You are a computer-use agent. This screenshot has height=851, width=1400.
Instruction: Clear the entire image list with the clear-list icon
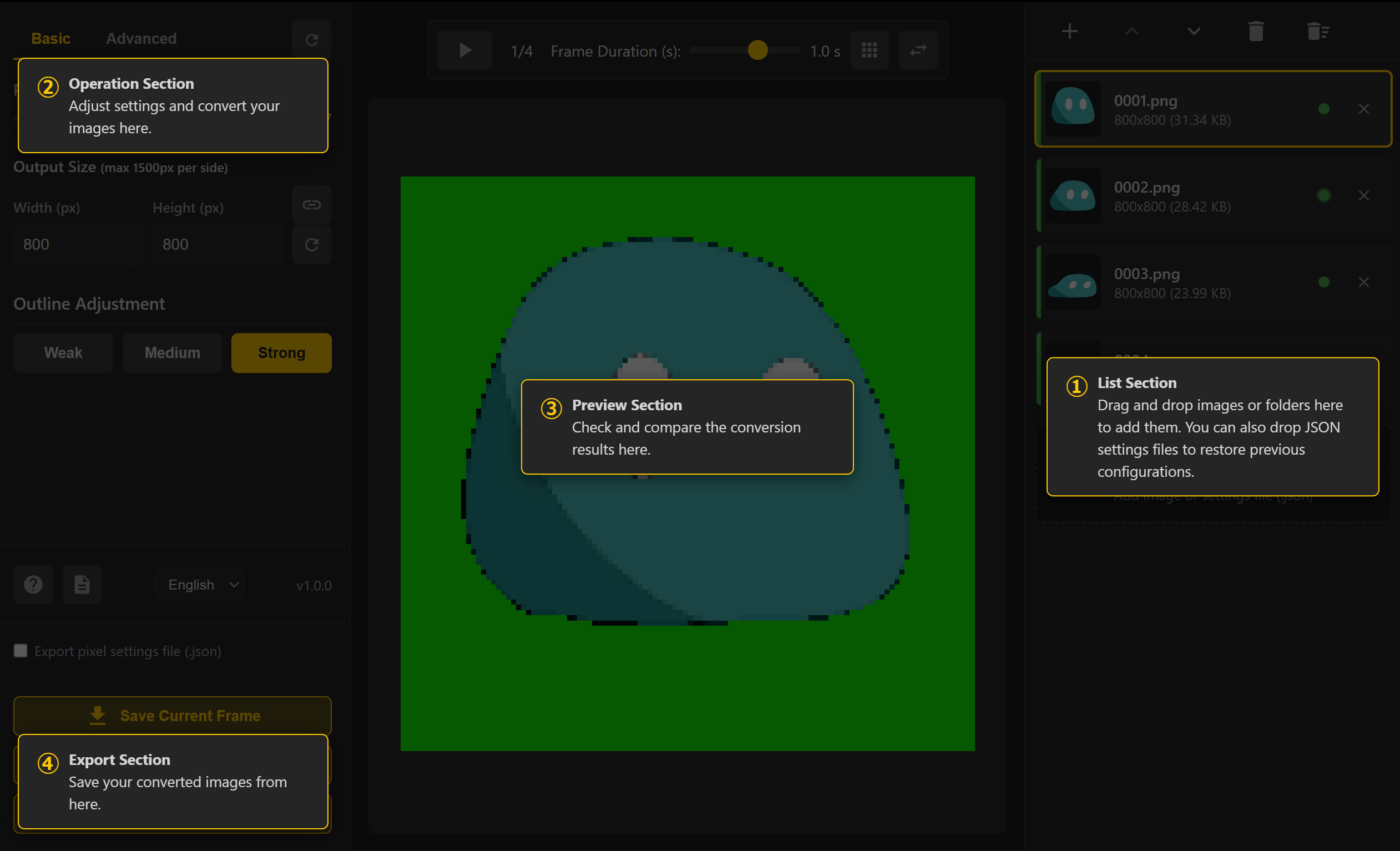tap(1318, 31)
